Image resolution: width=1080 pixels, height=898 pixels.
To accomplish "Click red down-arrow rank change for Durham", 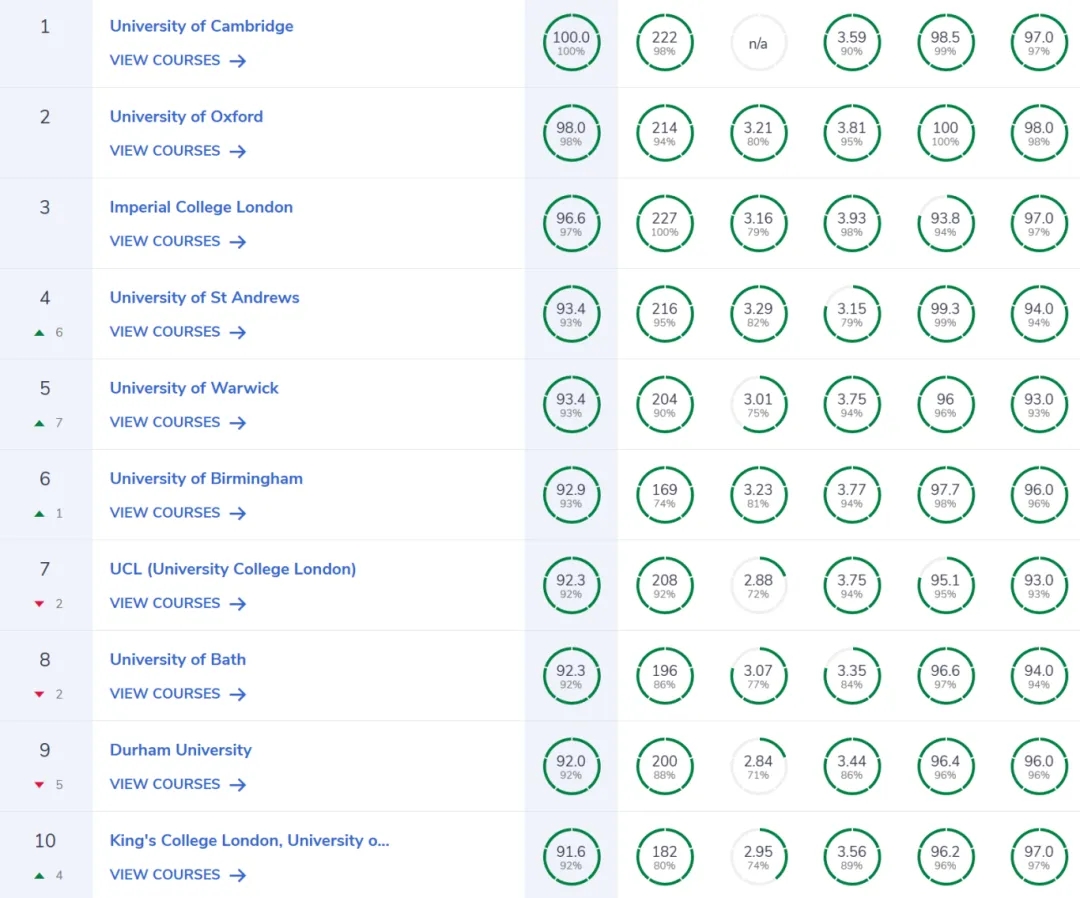I will click(40, 785).
